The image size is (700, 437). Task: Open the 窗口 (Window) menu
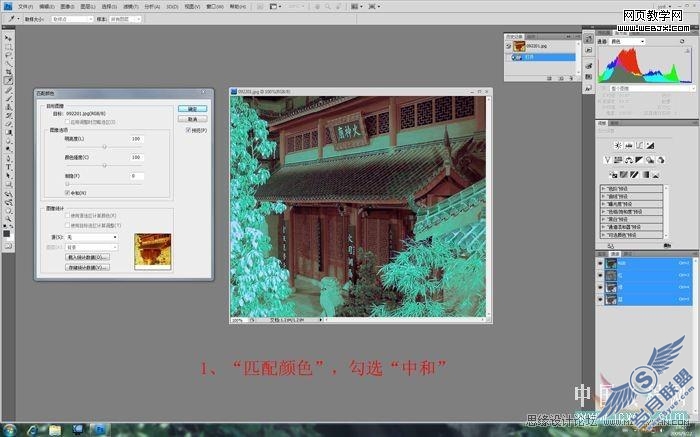point(215,7)
